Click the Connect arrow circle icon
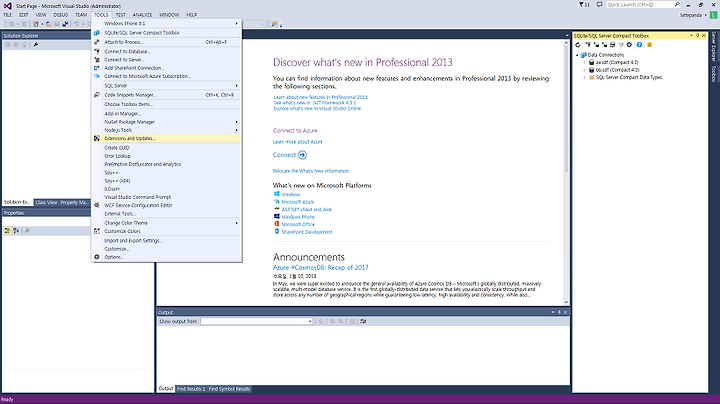Viewport: 720px width, 404px height. (302, 155)
